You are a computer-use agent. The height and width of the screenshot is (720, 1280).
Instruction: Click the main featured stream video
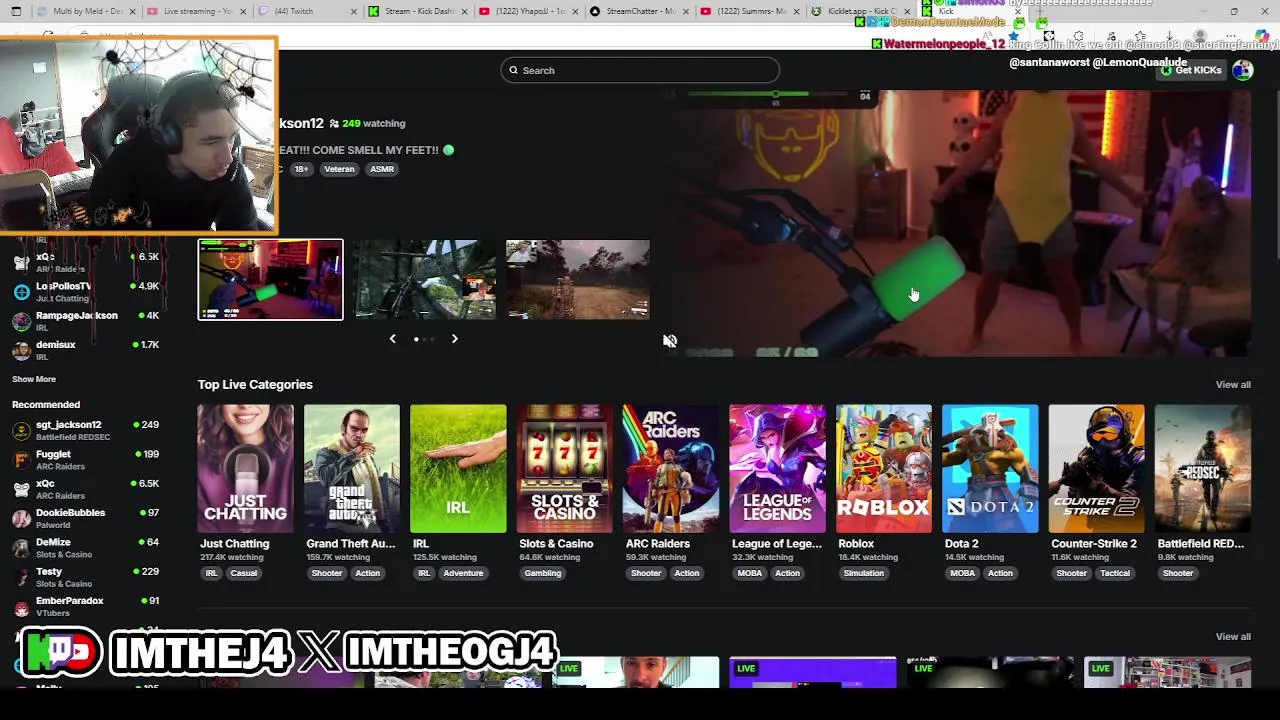click(955, 222)
